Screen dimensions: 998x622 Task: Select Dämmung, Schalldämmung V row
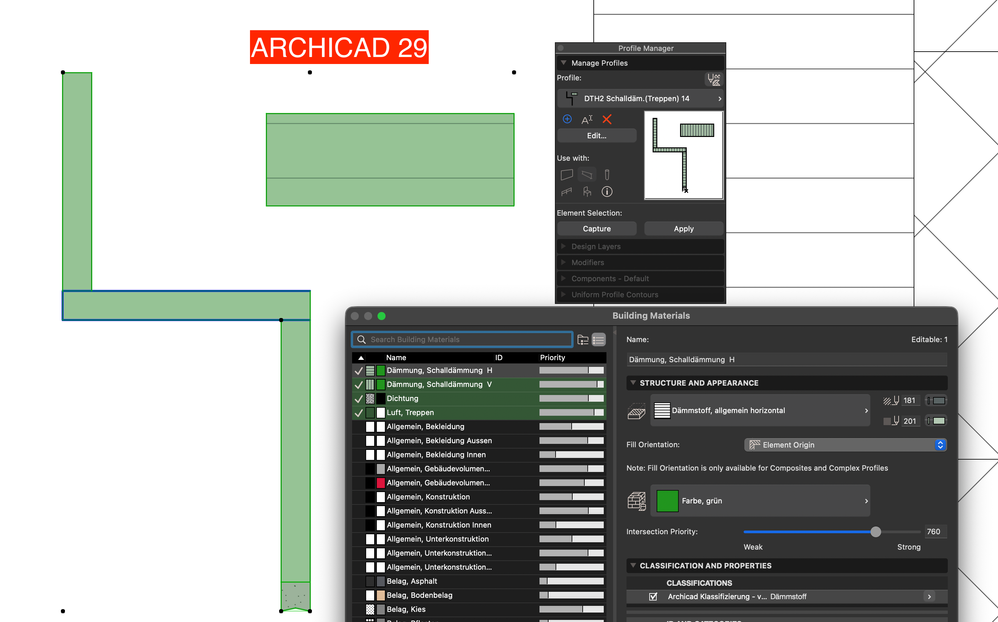479,385
